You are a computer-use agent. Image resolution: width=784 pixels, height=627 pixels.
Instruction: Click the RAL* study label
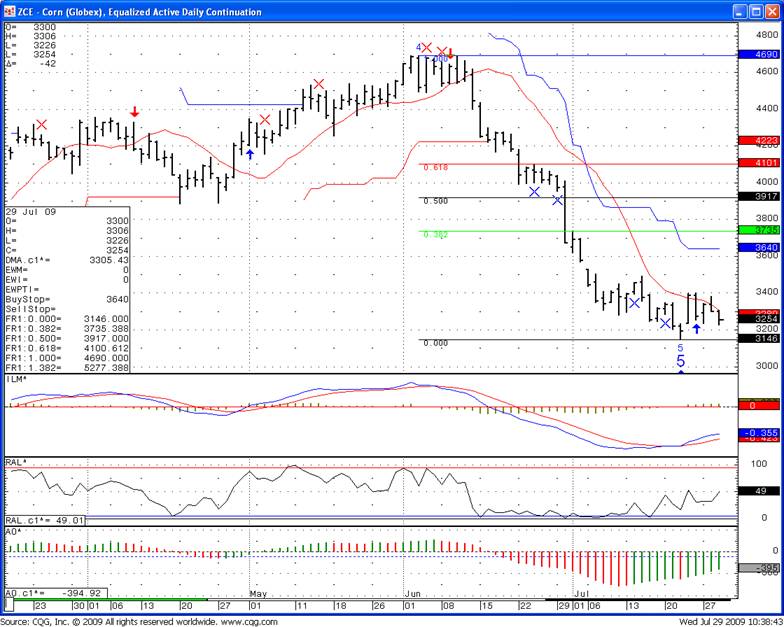tap(15, 463)
